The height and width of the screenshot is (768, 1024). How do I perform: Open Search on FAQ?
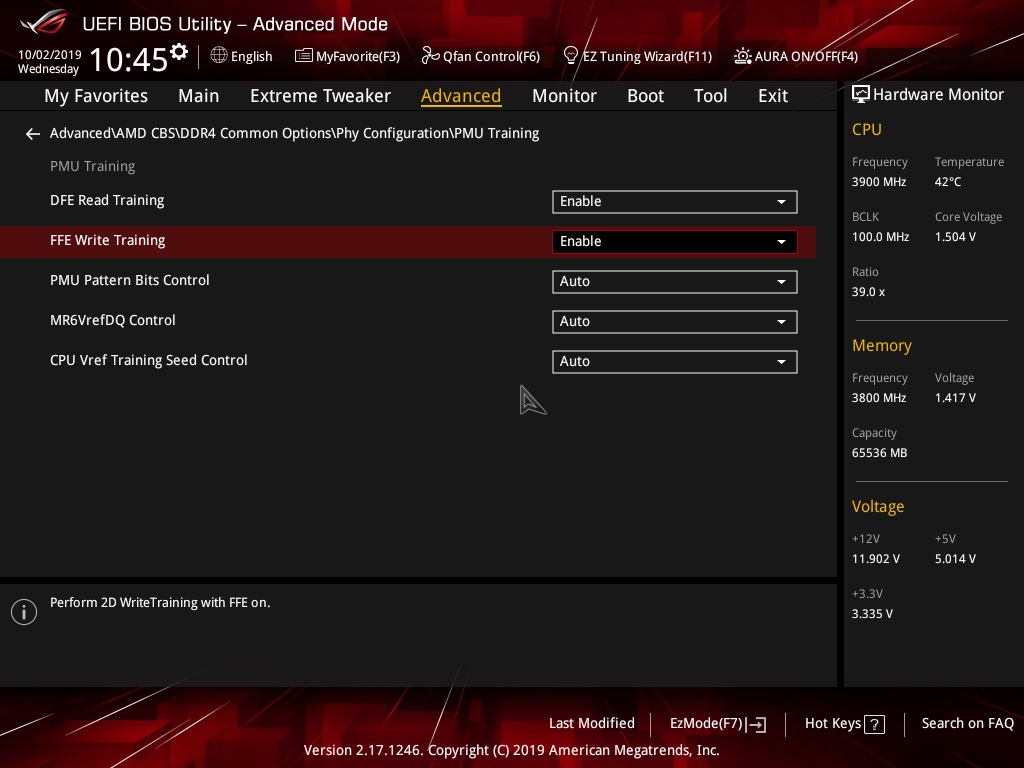coord(967,724)
